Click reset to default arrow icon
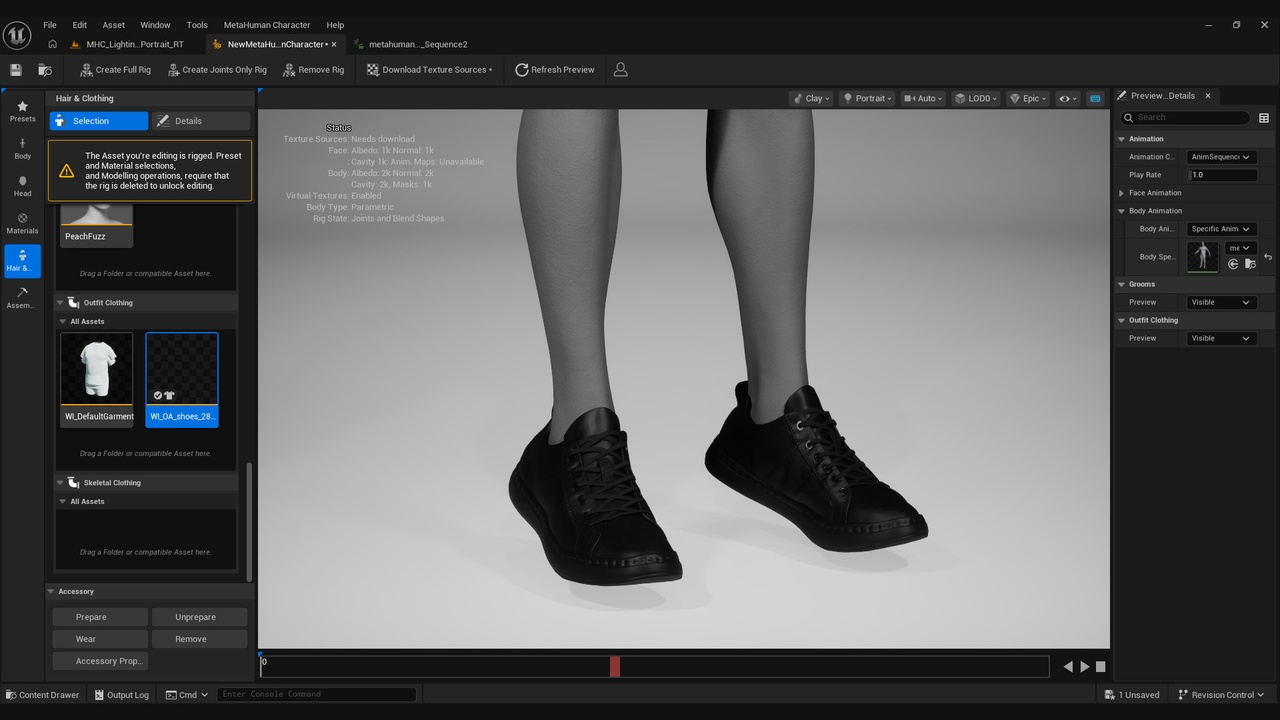 (1268, 257)
